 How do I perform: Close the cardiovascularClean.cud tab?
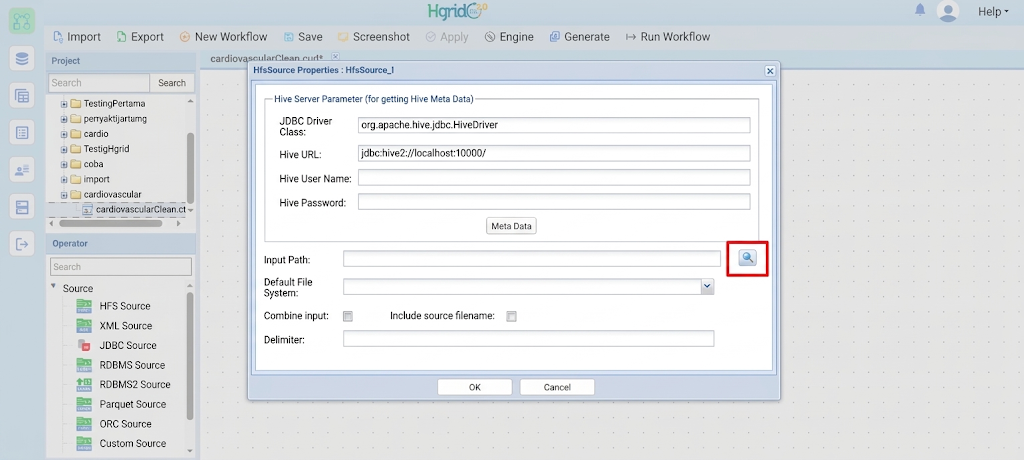click(336, 56)
